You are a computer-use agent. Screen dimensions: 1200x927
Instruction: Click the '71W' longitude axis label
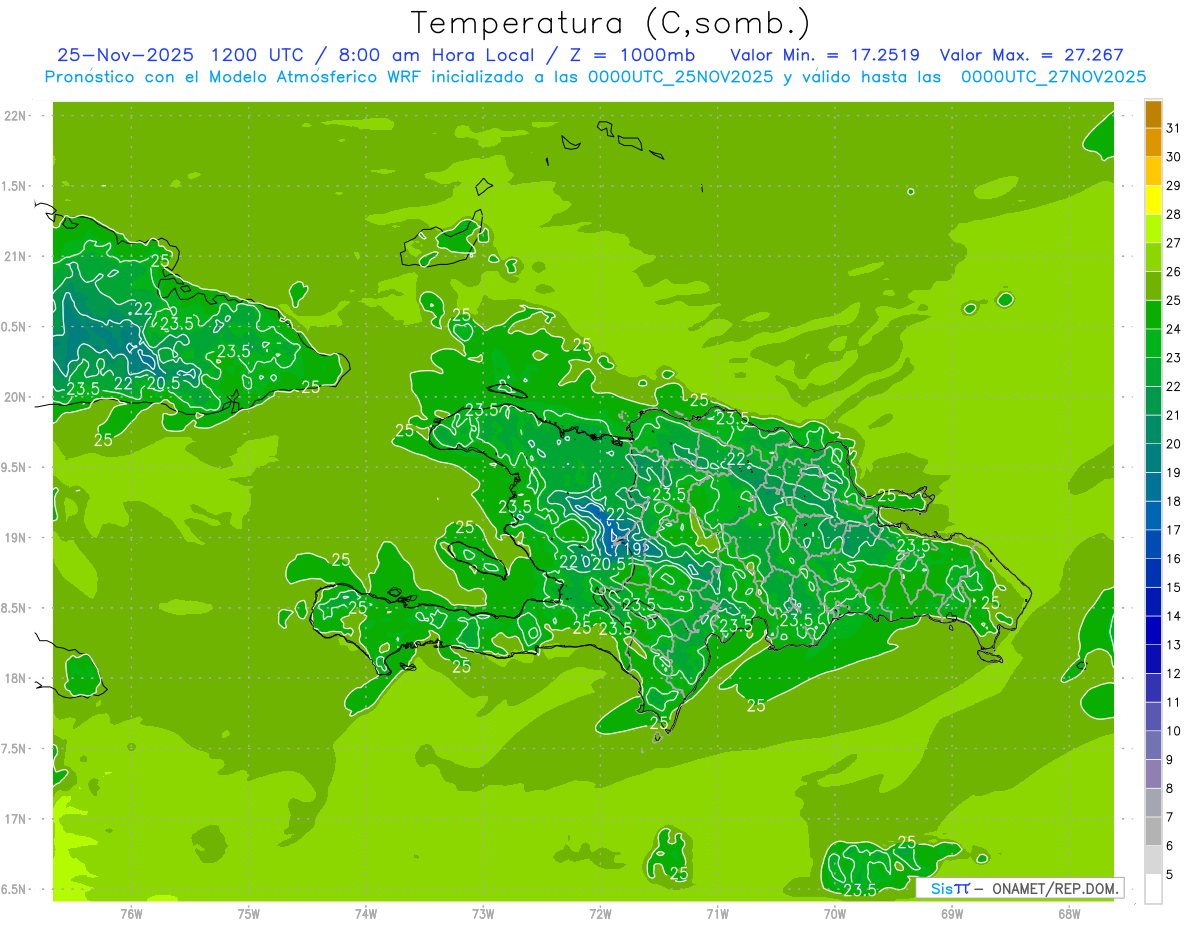tap(717, 913)
